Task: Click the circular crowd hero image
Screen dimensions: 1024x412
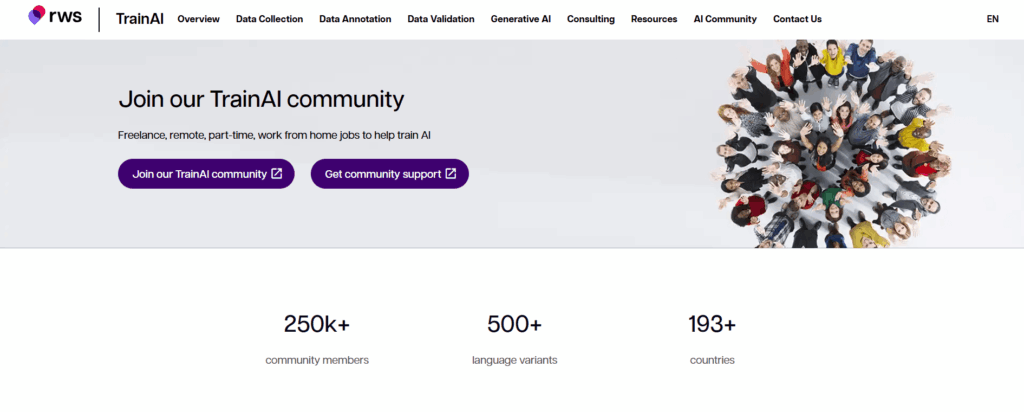Action: [832, 143]
